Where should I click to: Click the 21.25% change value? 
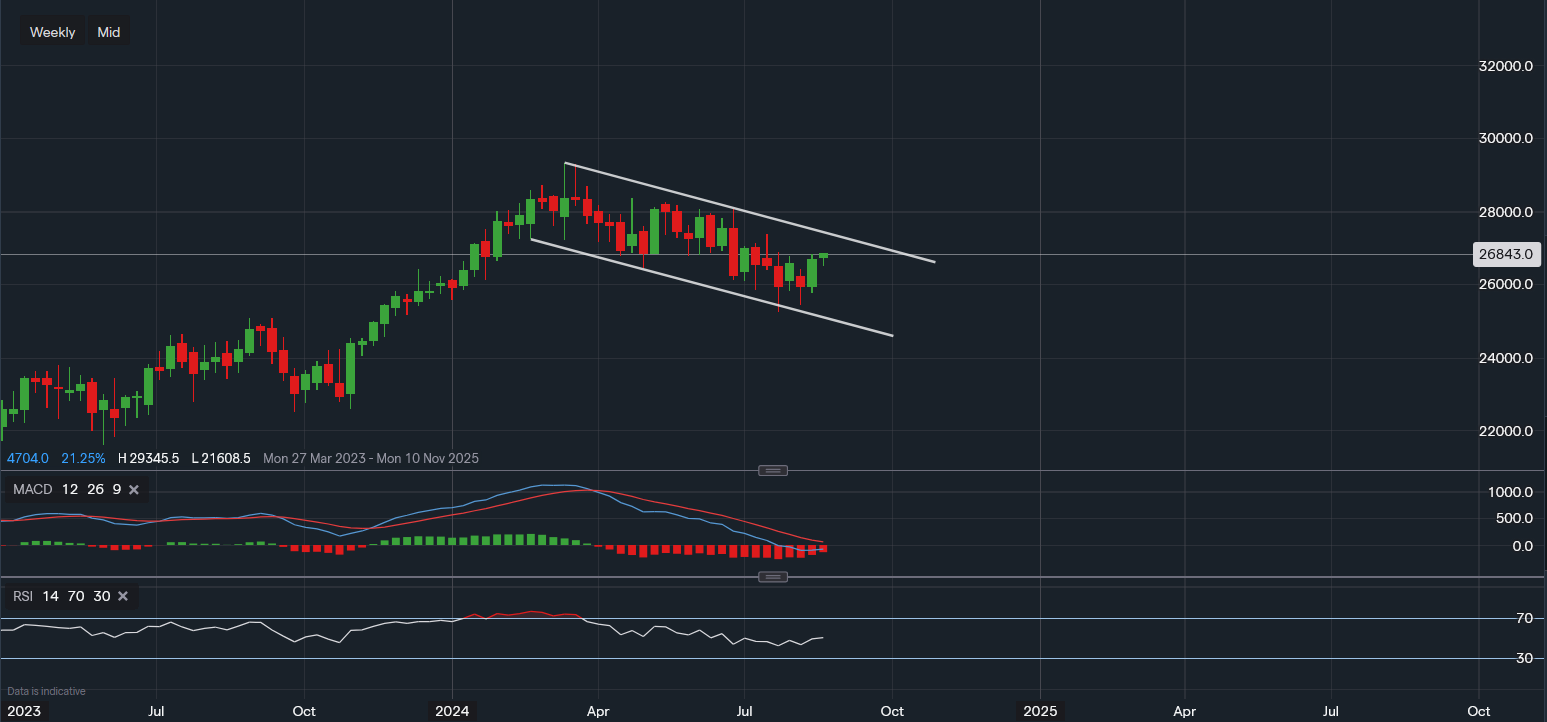click(83, 458)
